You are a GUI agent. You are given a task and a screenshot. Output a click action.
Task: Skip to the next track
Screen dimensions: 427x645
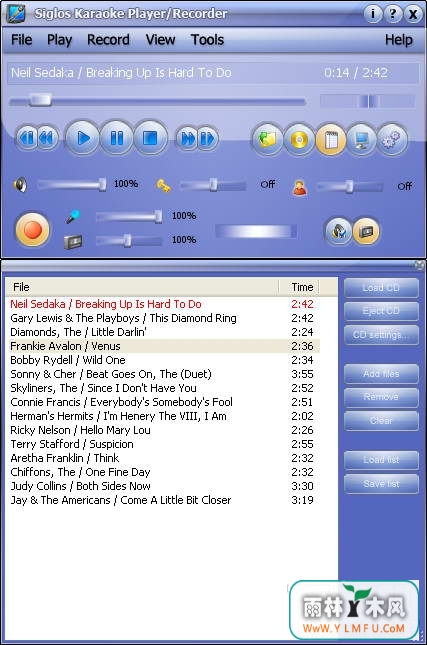(207, 138)
